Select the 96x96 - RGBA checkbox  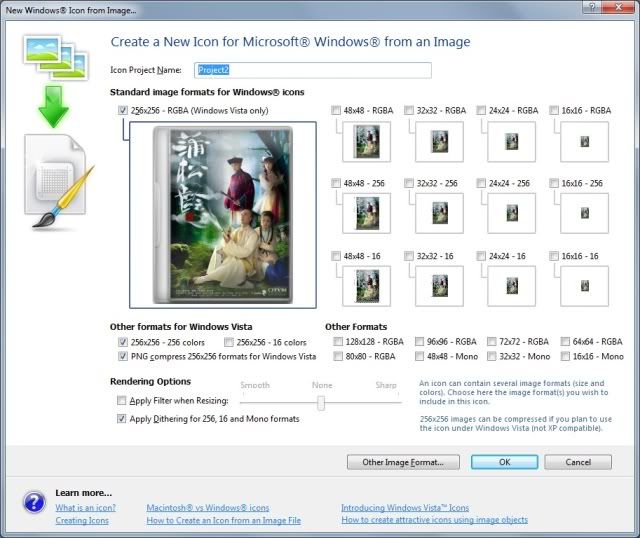[419, 341]
